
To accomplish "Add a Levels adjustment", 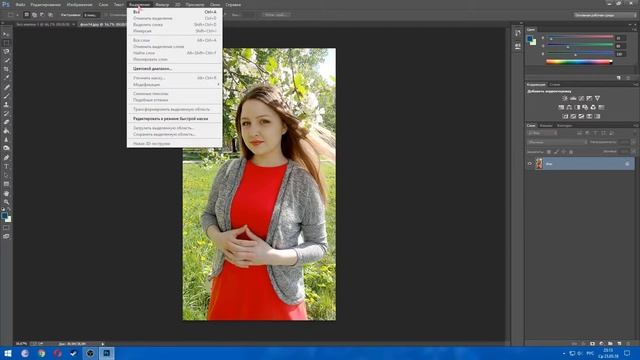I will tap(573, 98).
